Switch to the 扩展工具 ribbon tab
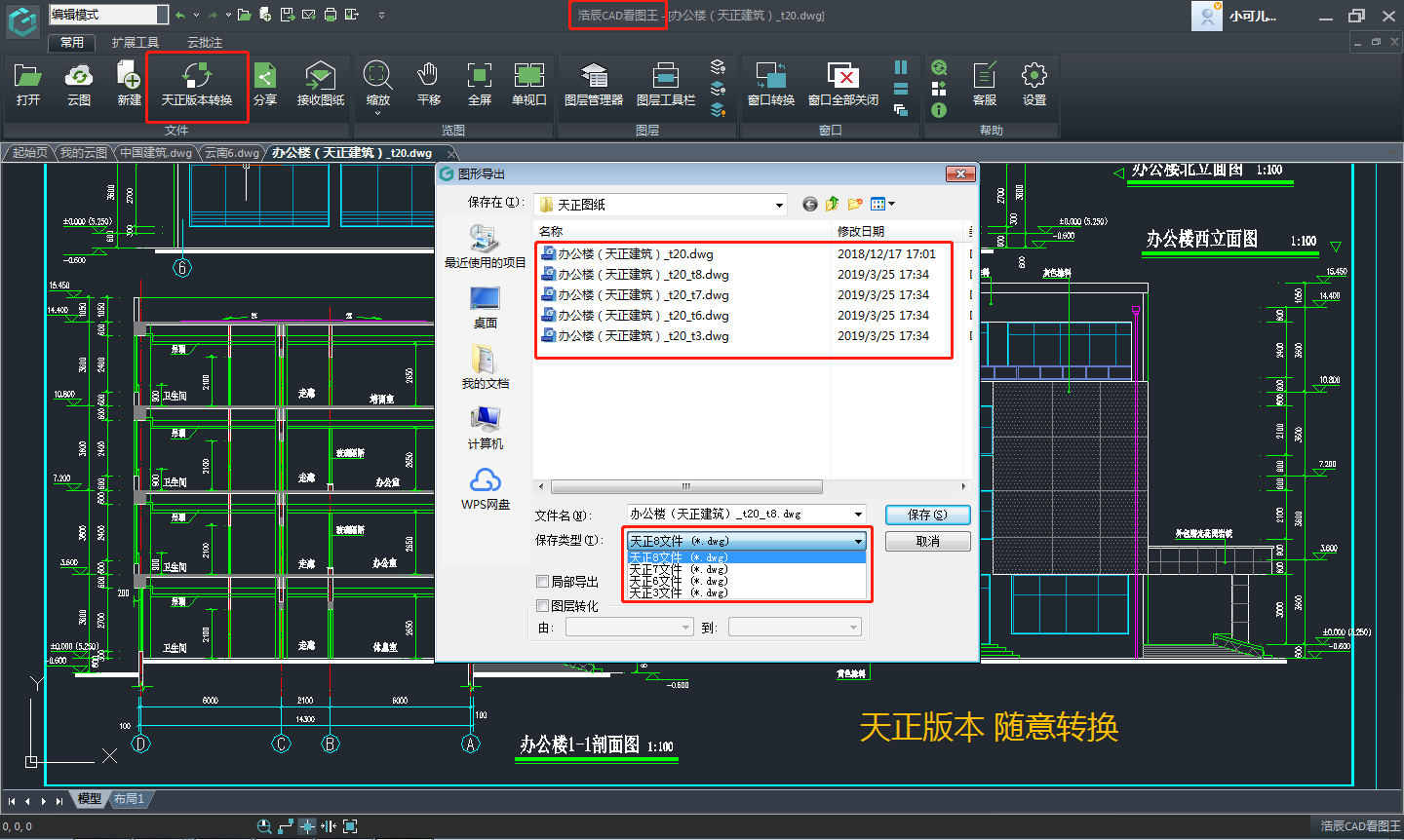Image resolution: width=1404 pixels, height=840 pixels. click(x=136, y=43)
